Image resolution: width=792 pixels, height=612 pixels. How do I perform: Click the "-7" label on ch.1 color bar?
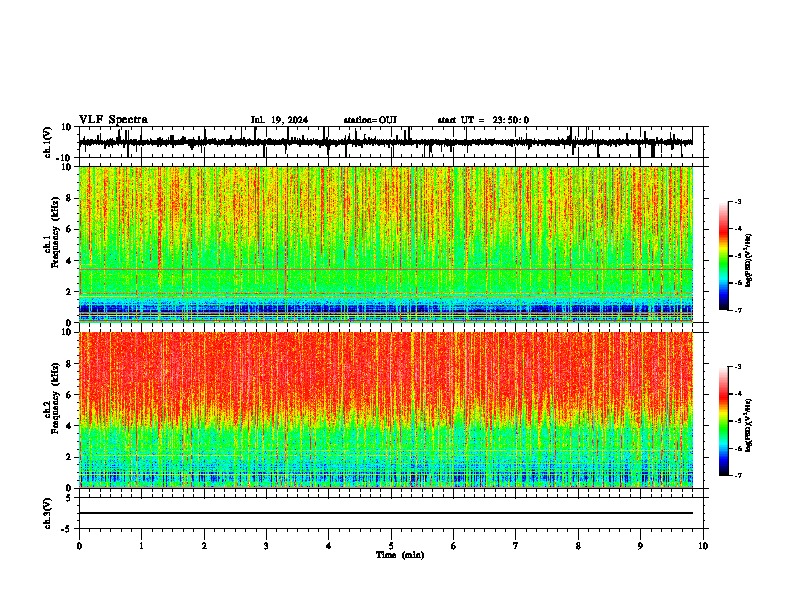(737, 310)
